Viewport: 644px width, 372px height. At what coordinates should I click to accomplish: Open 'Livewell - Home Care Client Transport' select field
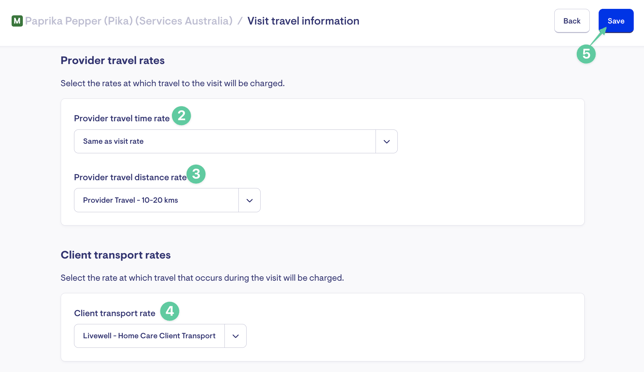click(x=160, y=336)
